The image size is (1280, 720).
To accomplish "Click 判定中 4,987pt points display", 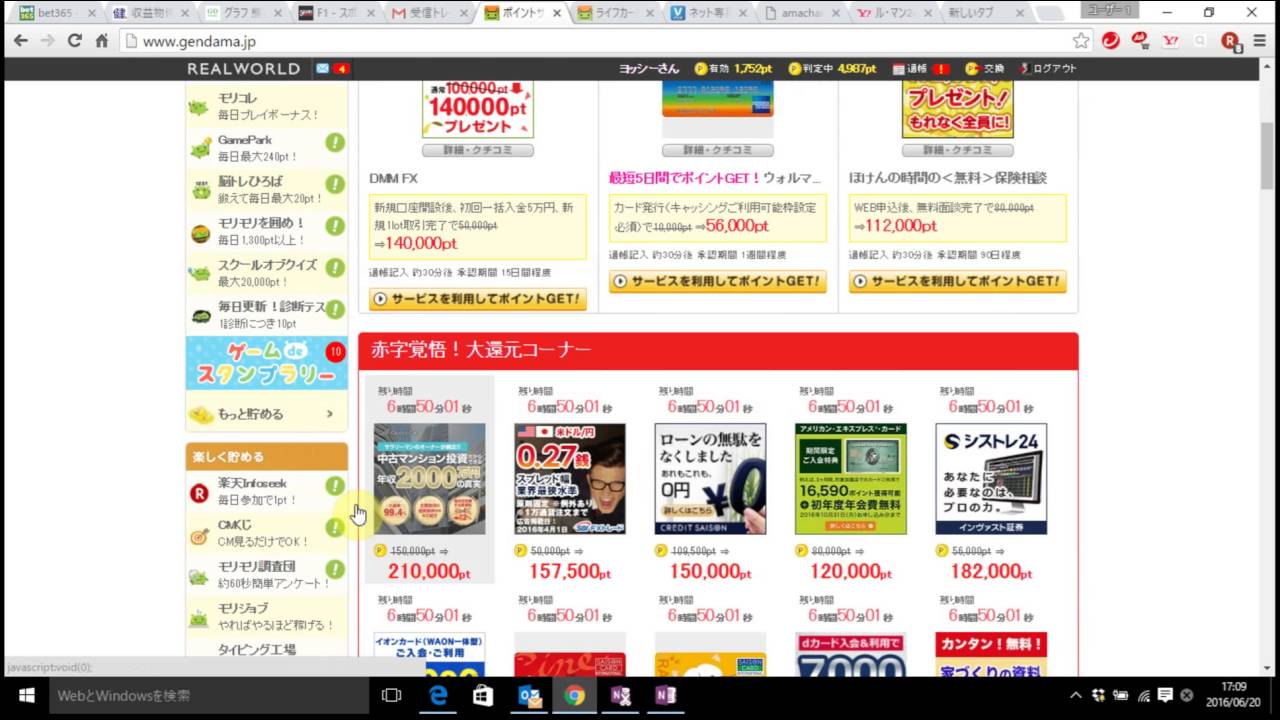I will pyautogui.click(x=832, y=69).
